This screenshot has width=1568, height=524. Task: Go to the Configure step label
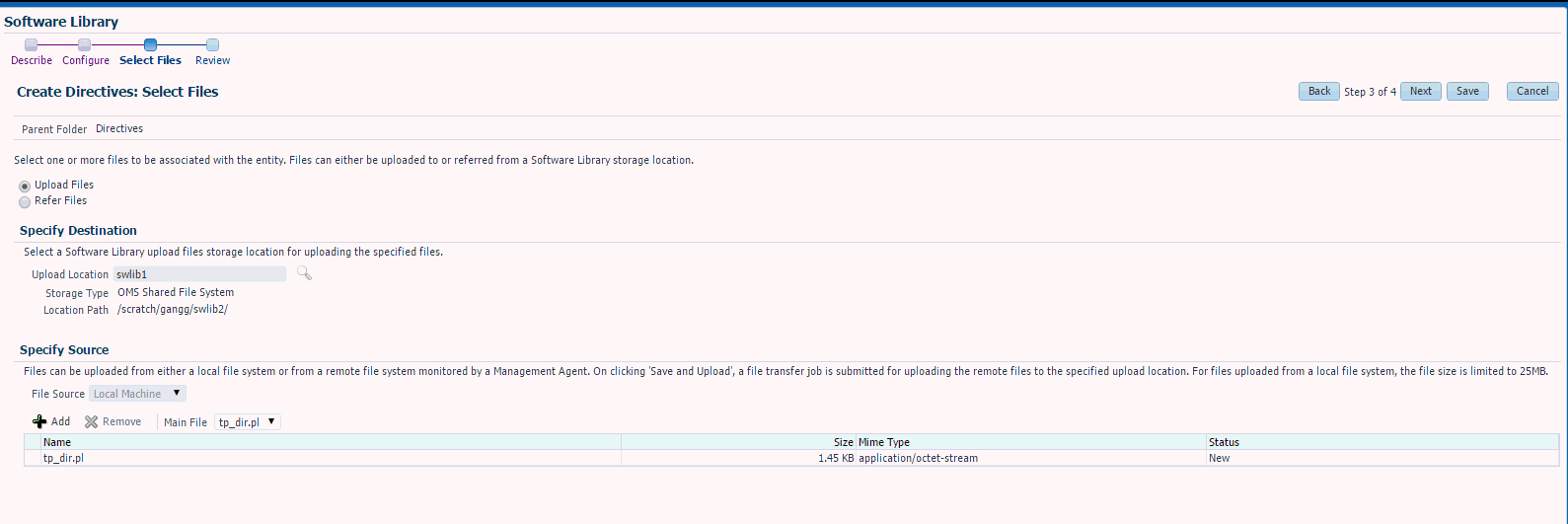[86, 60]
